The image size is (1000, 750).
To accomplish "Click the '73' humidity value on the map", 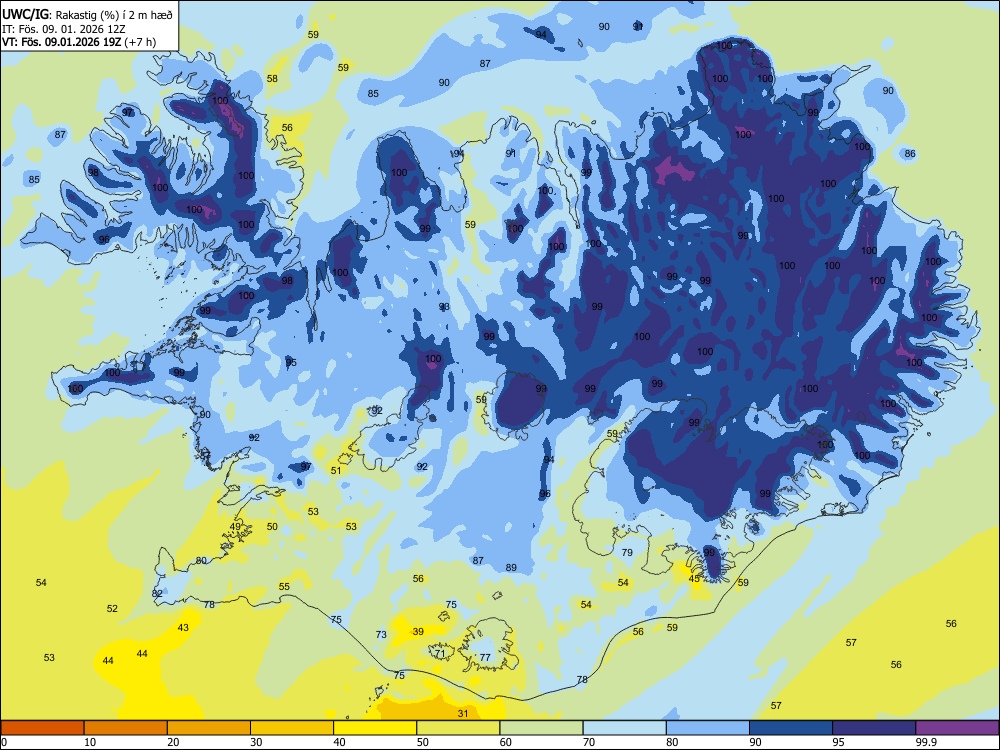I will pos(381,635).
